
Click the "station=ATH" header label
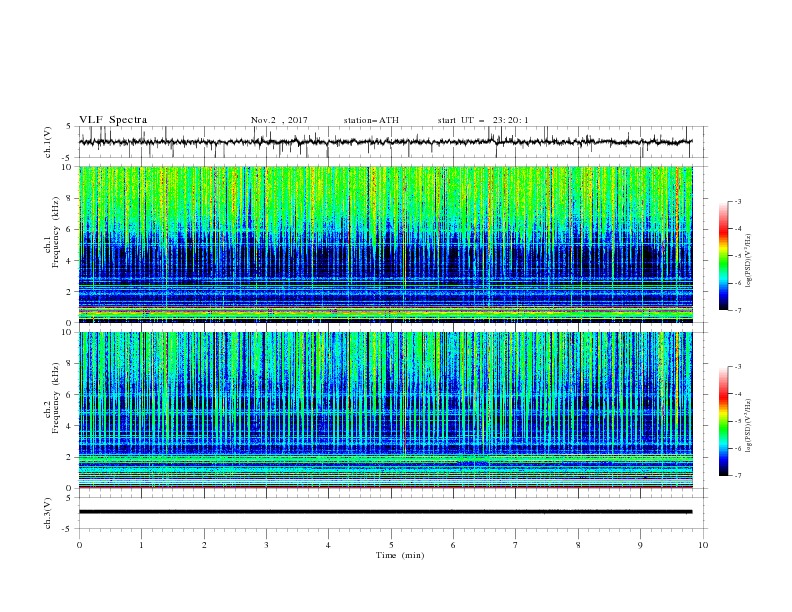coord(371,120)
